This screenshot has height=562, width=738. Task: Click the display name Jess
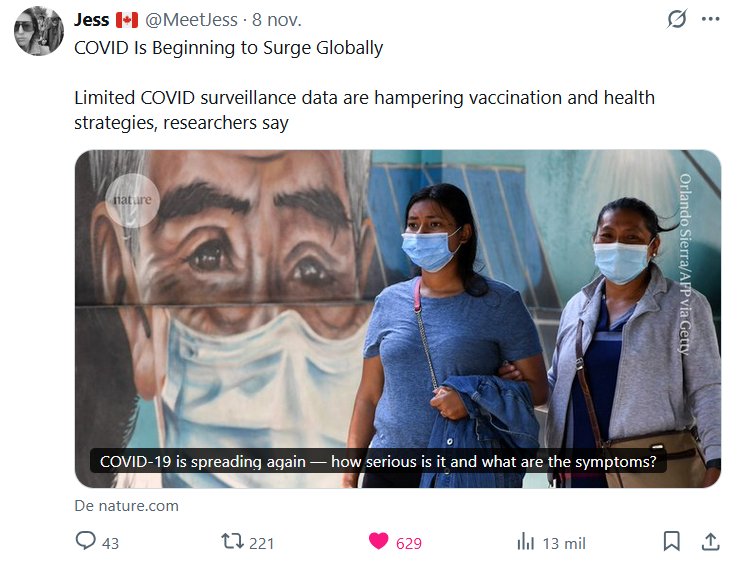(x=91, y=20)
